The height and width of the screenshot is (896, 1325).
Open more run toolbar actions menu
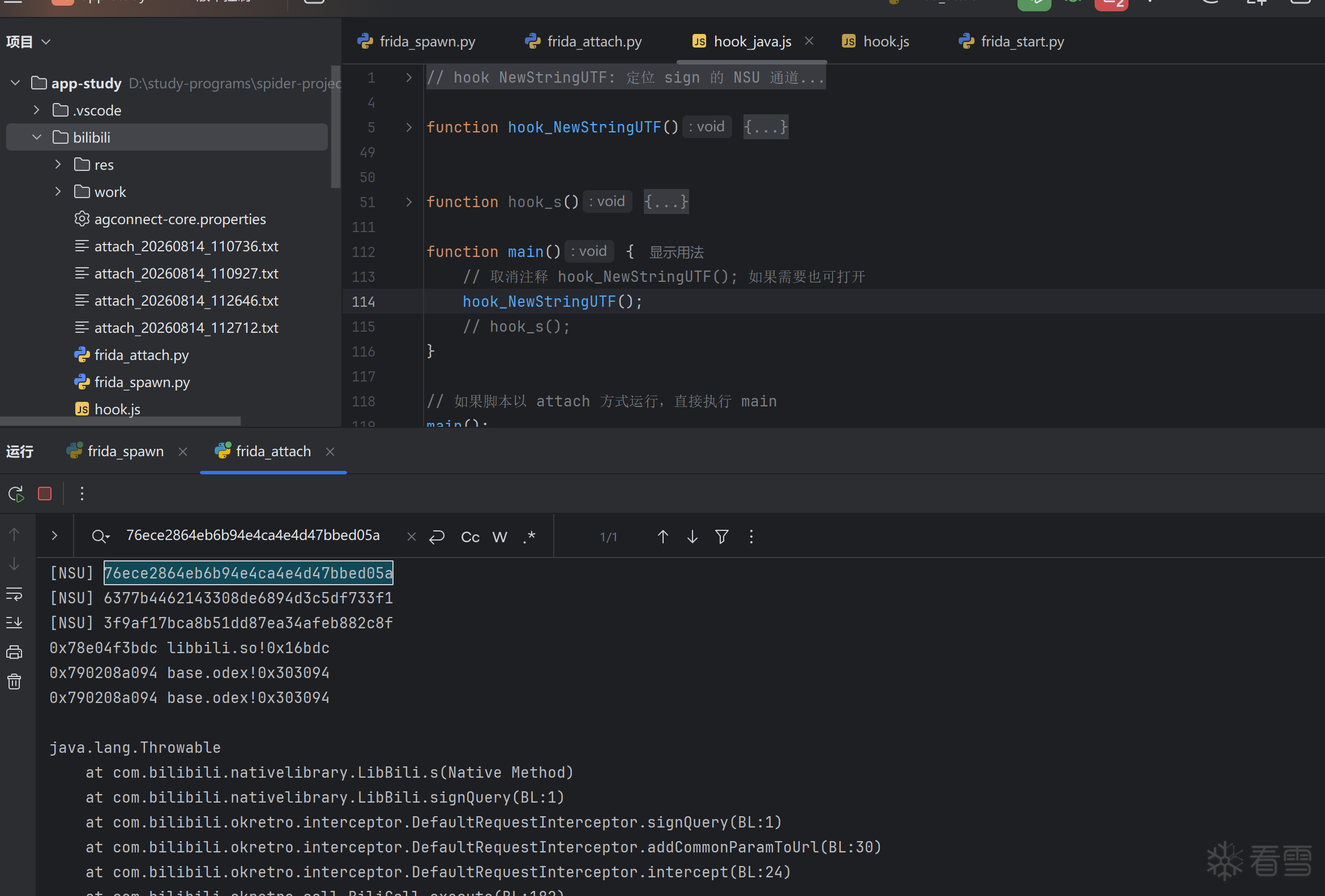(x=82, y=494)
